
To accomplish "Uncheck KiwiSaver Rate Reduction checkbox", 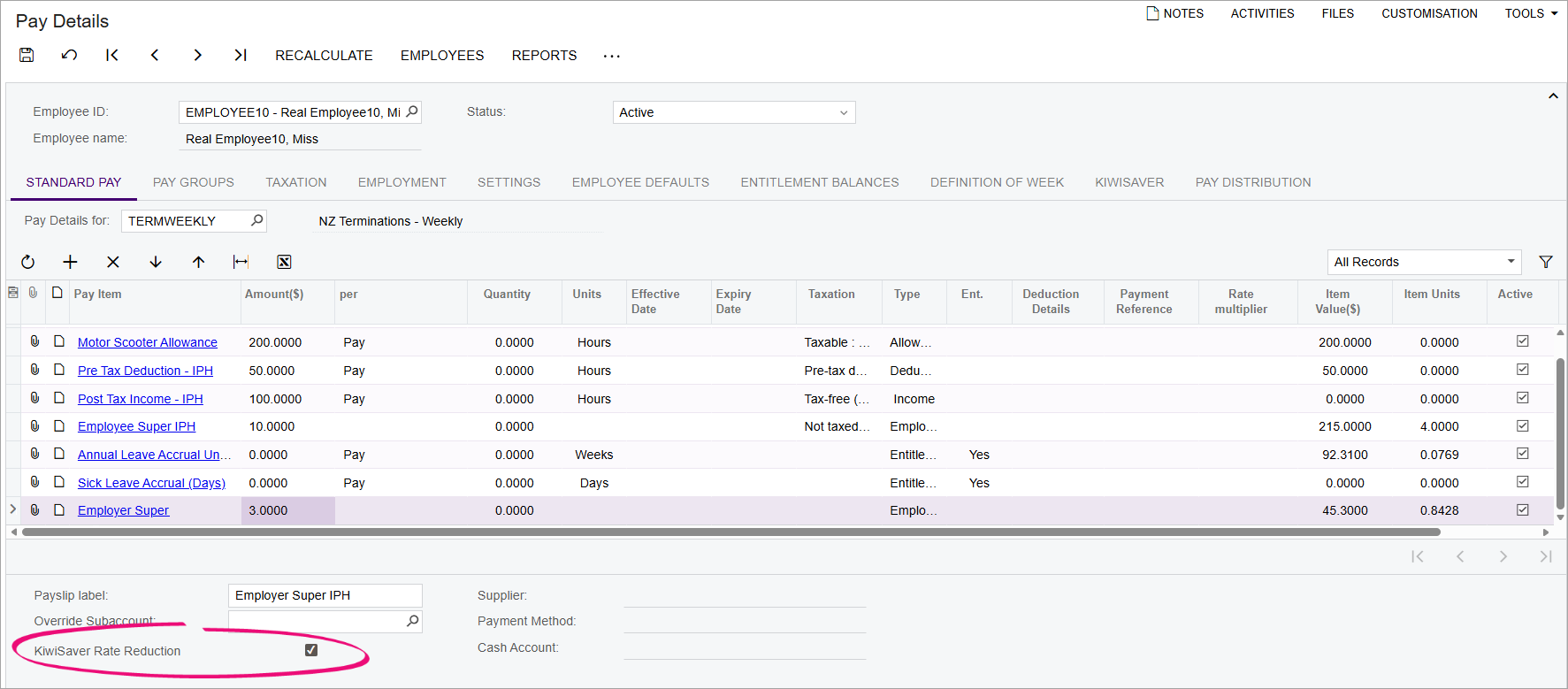I will (x=311, y=650).
